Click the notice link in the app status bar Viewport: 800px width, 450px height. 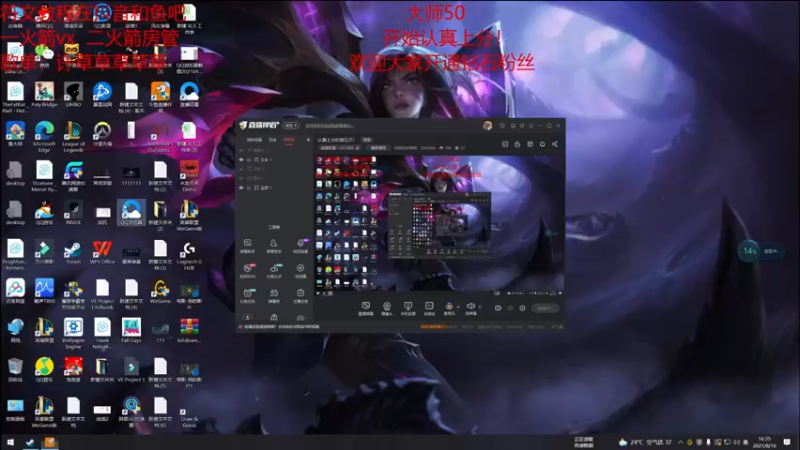[x=282, y=327]
